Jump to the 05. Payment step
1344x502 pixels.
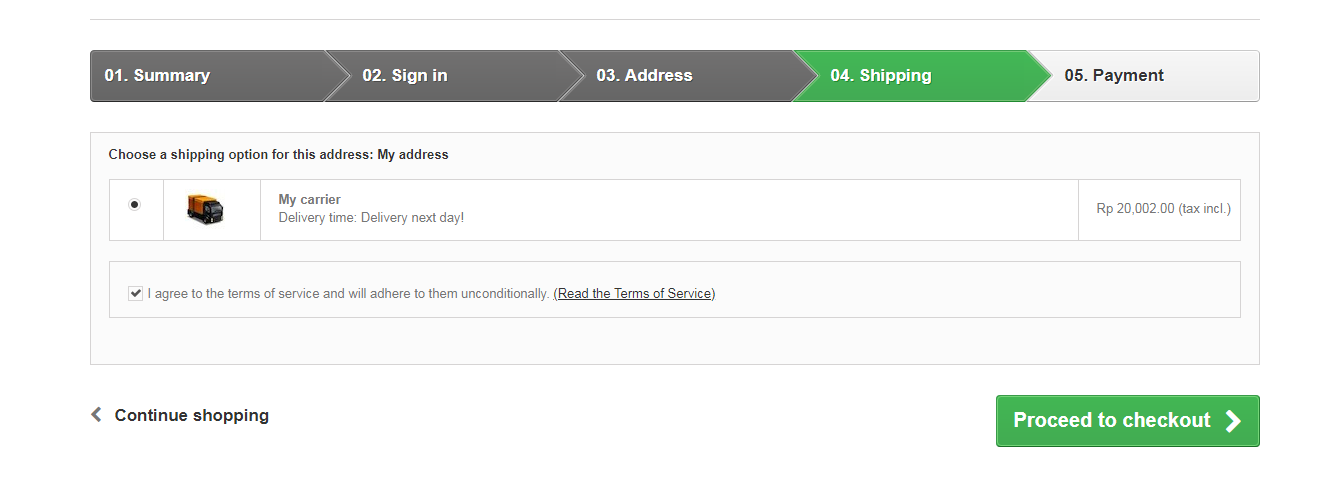[1113, 76]
